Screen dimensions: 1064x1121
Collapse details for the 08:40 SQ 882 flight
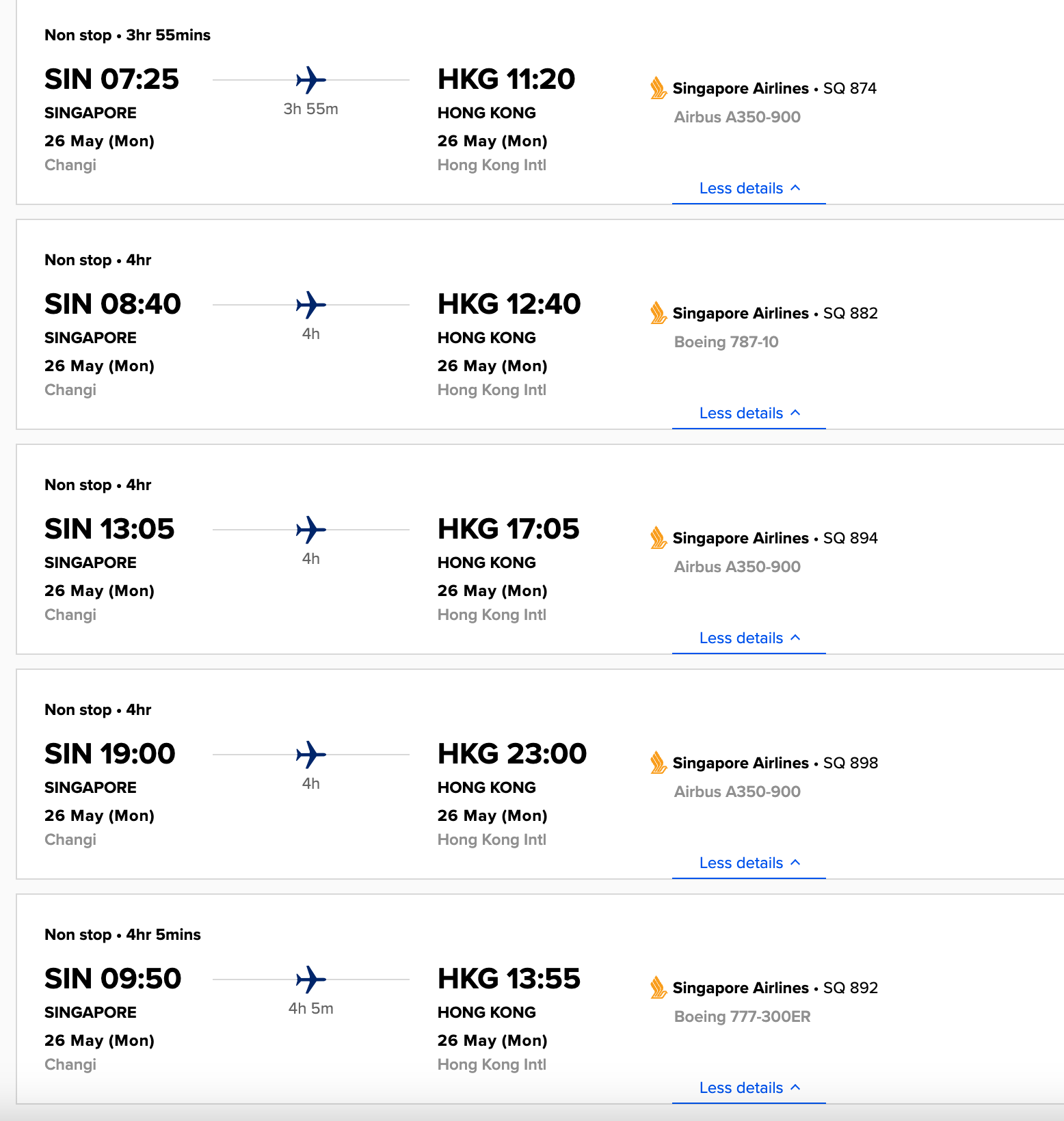point(749,414)
